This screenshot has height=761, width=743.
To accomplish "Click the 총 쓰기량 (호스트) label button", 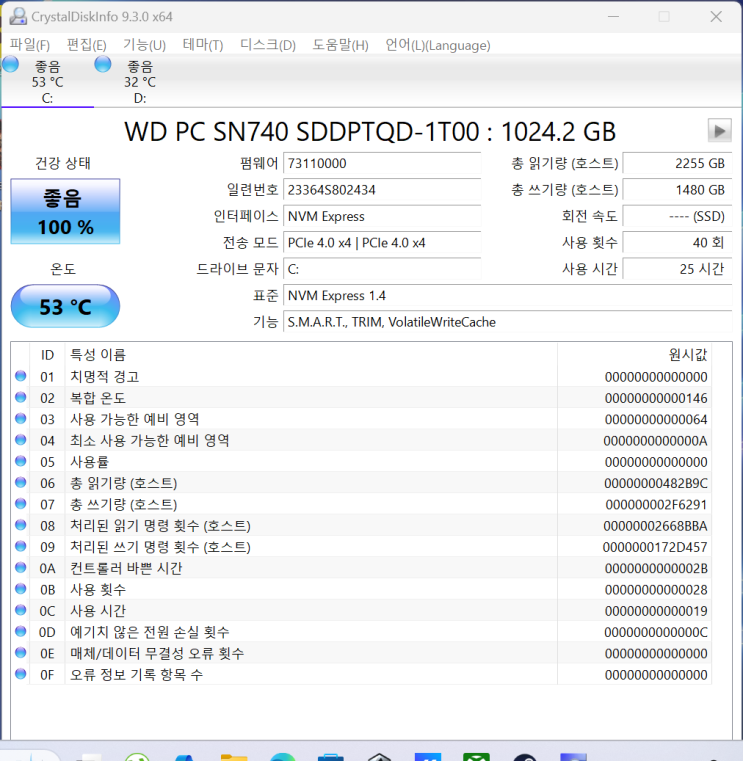I will click(564, 190).
